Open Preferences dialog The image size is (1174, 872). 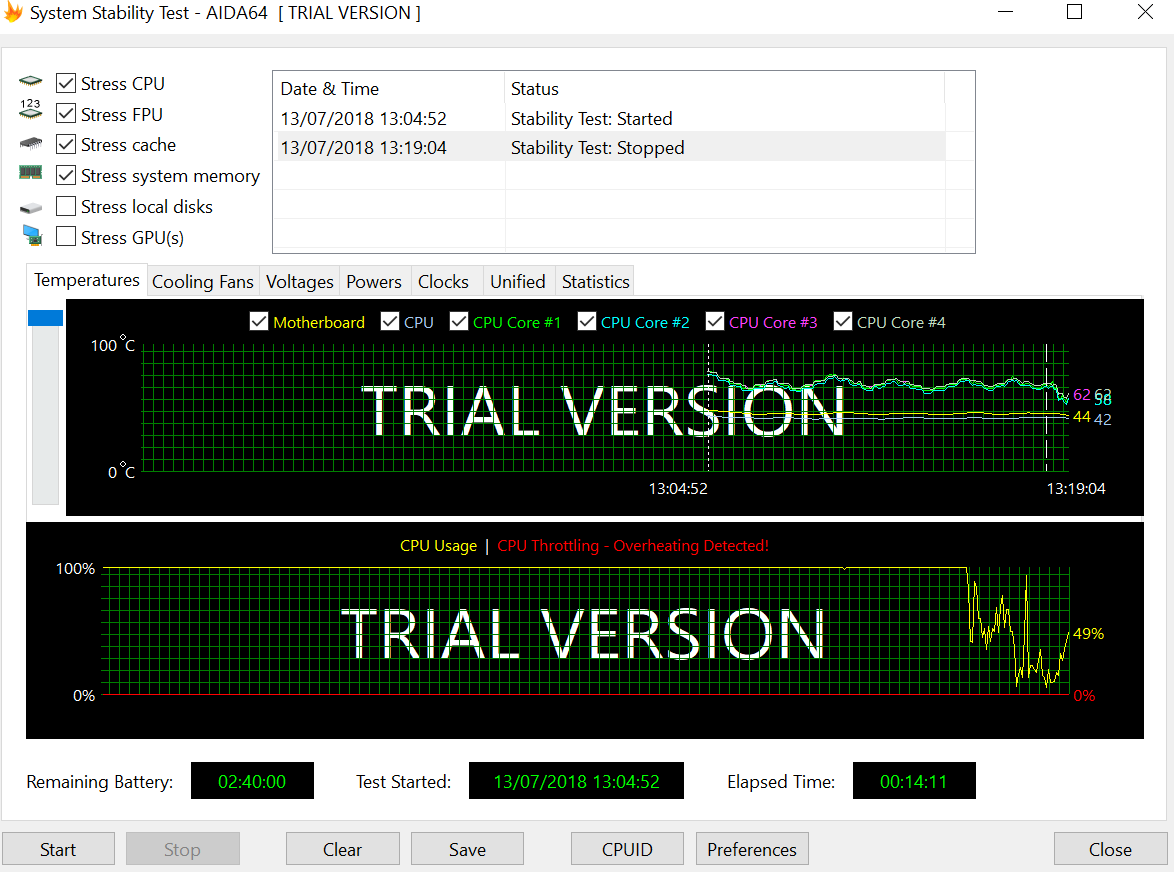coord(752,850)
